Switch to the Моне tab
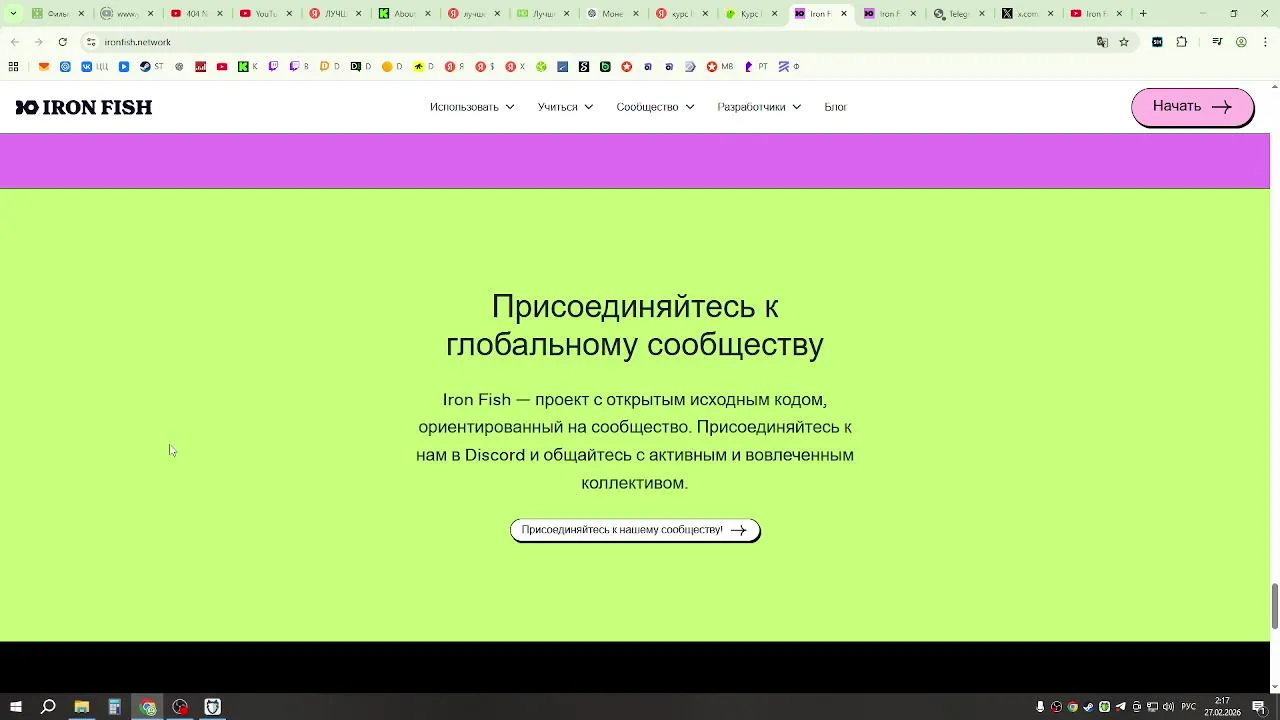 coord(612,14)
